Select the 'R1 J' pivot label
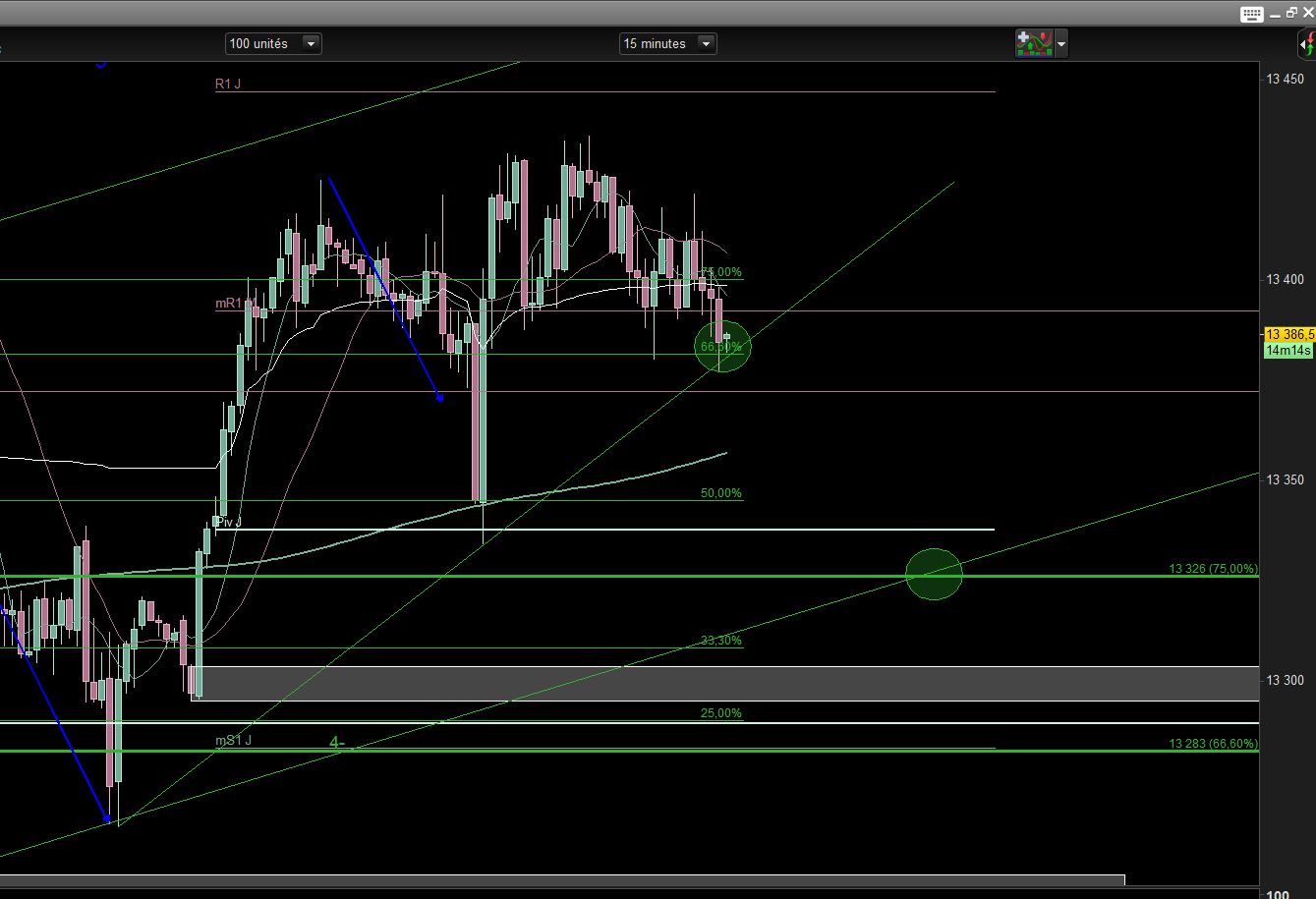The width and height of the screenshot is (1316, 899). click(228, 84)
